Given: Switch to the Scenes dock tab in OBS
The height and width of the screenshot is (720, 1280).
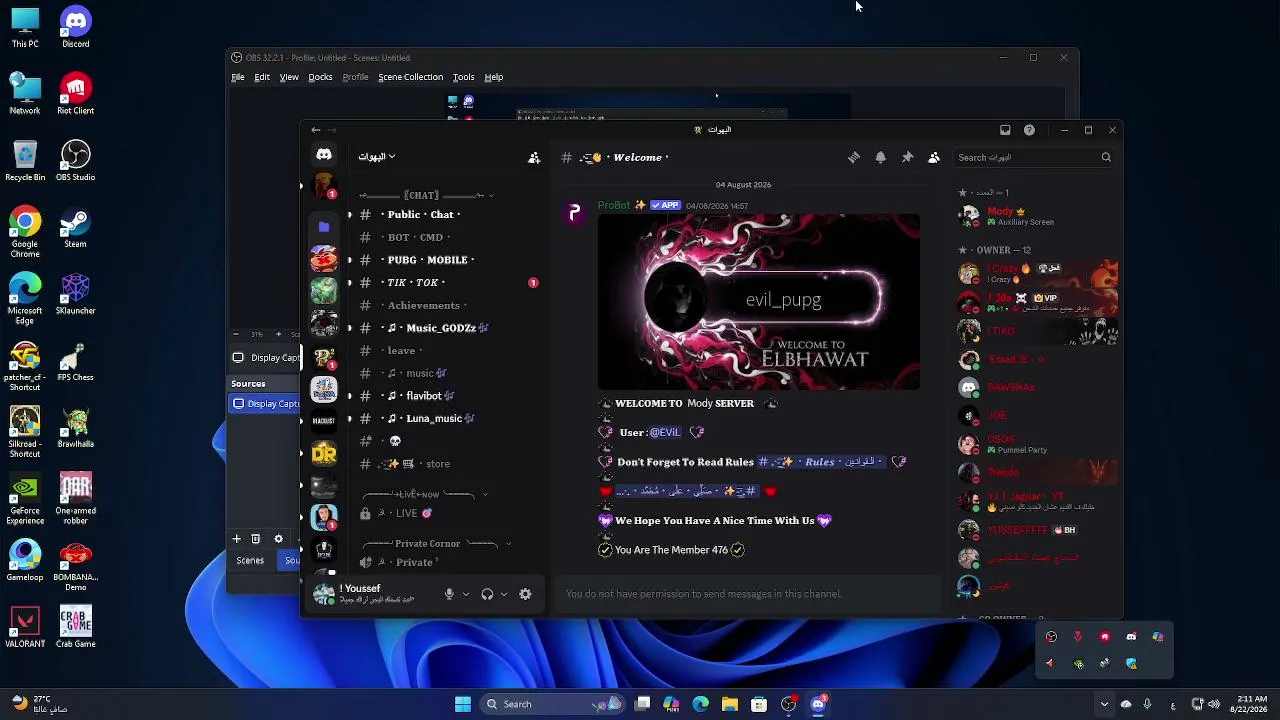Looking at the screenshot, I should coord(250,560).
